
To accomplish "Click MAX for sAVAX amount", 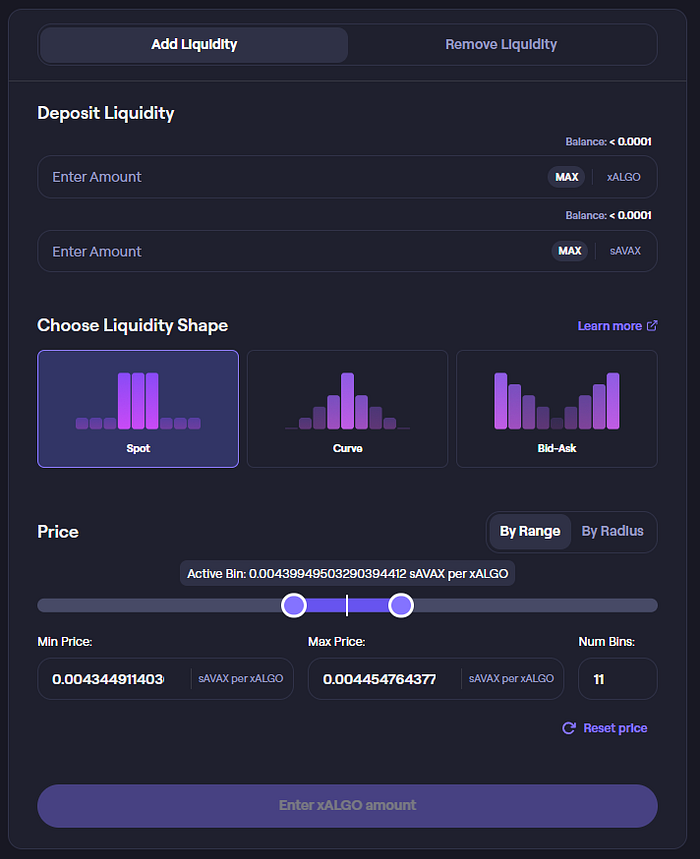I will pyautogui.click(x=570, y=251).
